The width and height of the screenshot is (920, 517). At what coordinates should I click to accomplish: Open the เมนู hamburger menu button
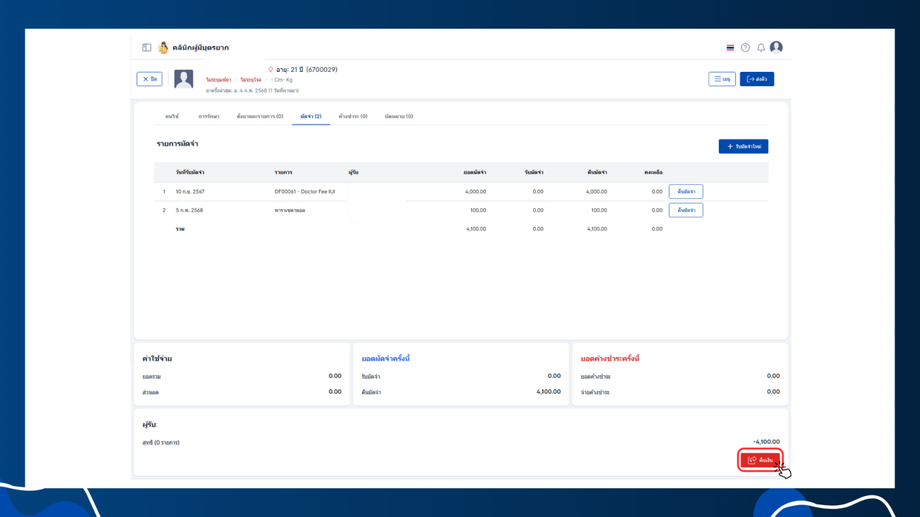(722, 79)
